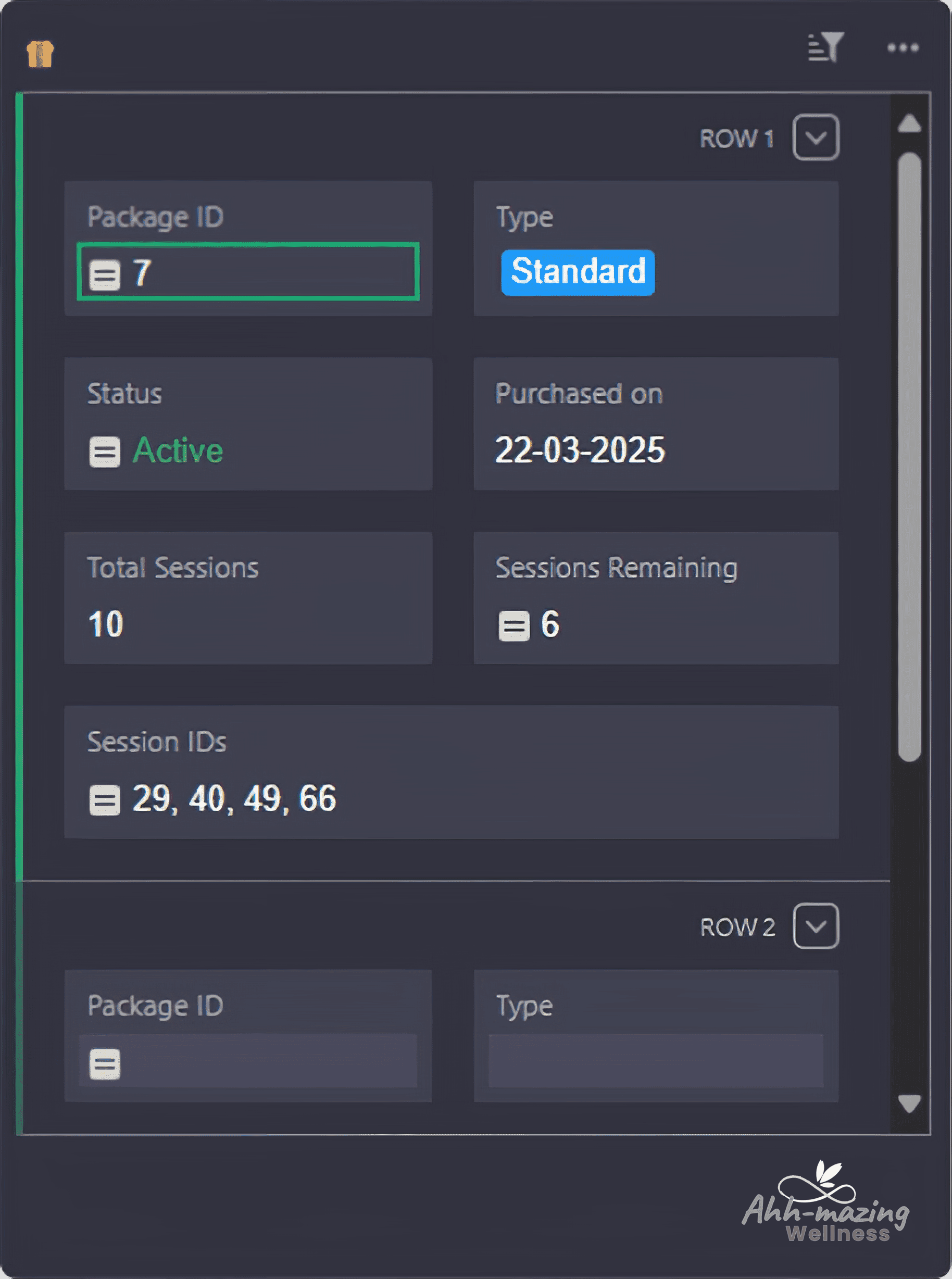
Task: Click the Ahh-mazing Wellness logo
Action: (825, 1204)
